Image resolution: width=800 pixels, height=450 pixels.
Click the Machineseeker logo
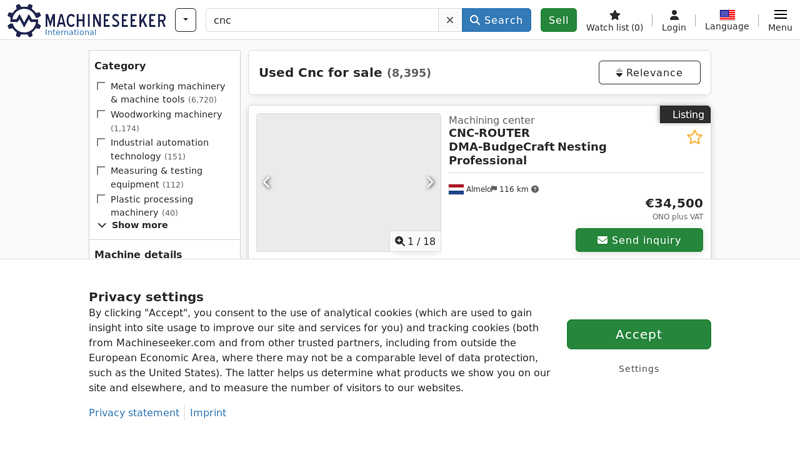[86, 20]
